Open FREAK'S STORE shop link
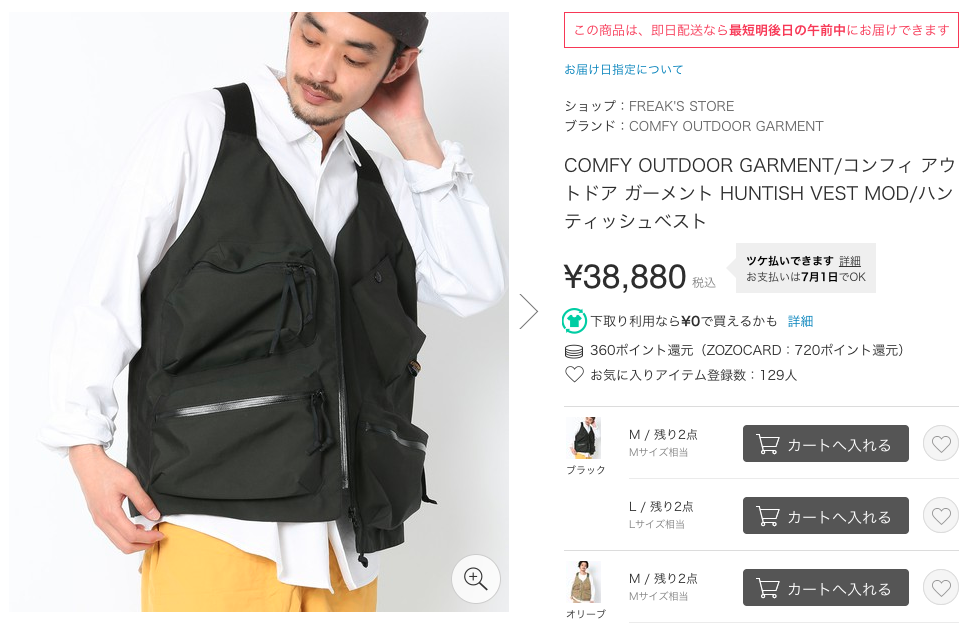 681,106
